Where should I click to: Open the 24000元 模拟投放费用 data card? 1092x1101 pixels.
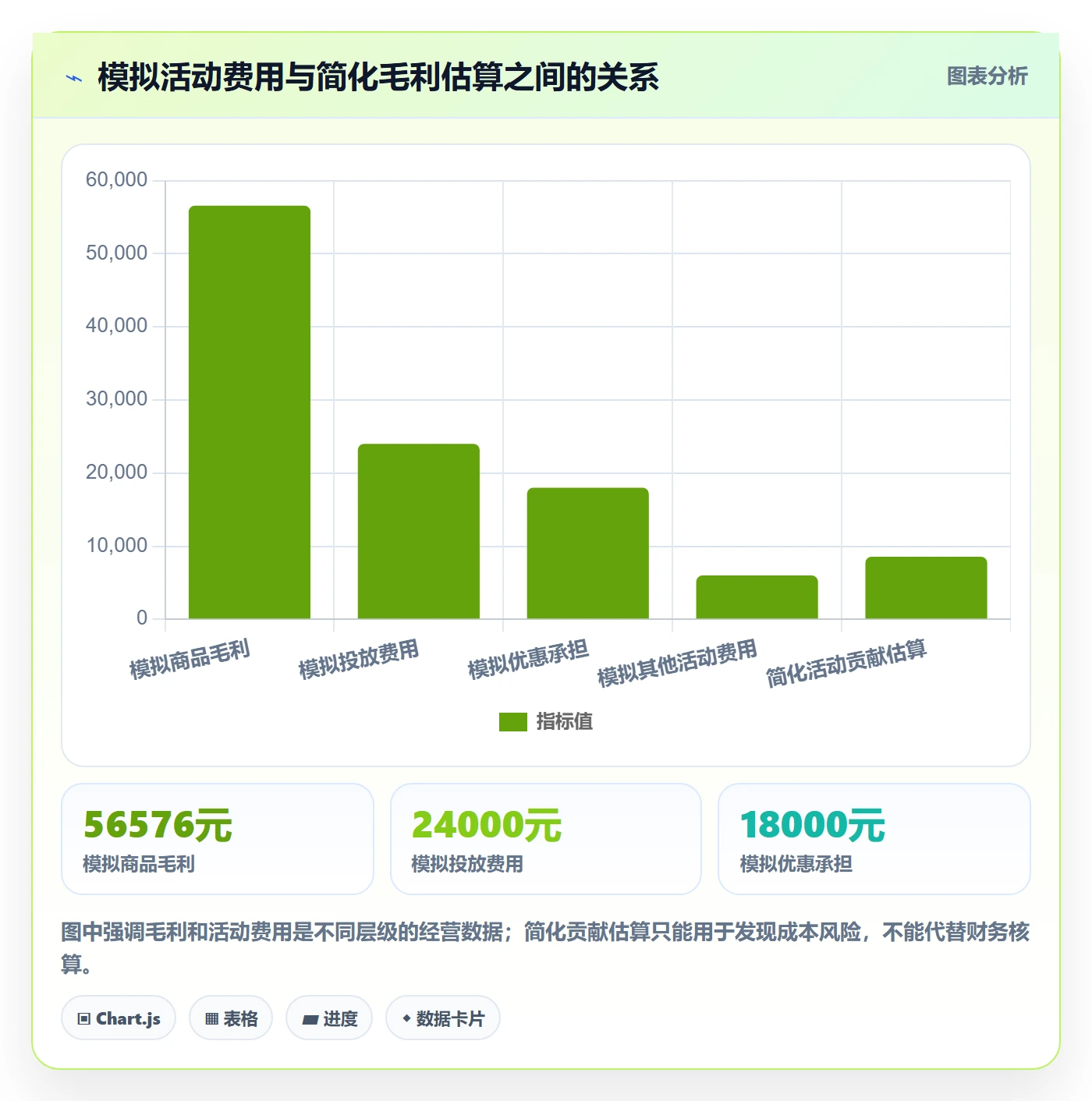[546, 839]
